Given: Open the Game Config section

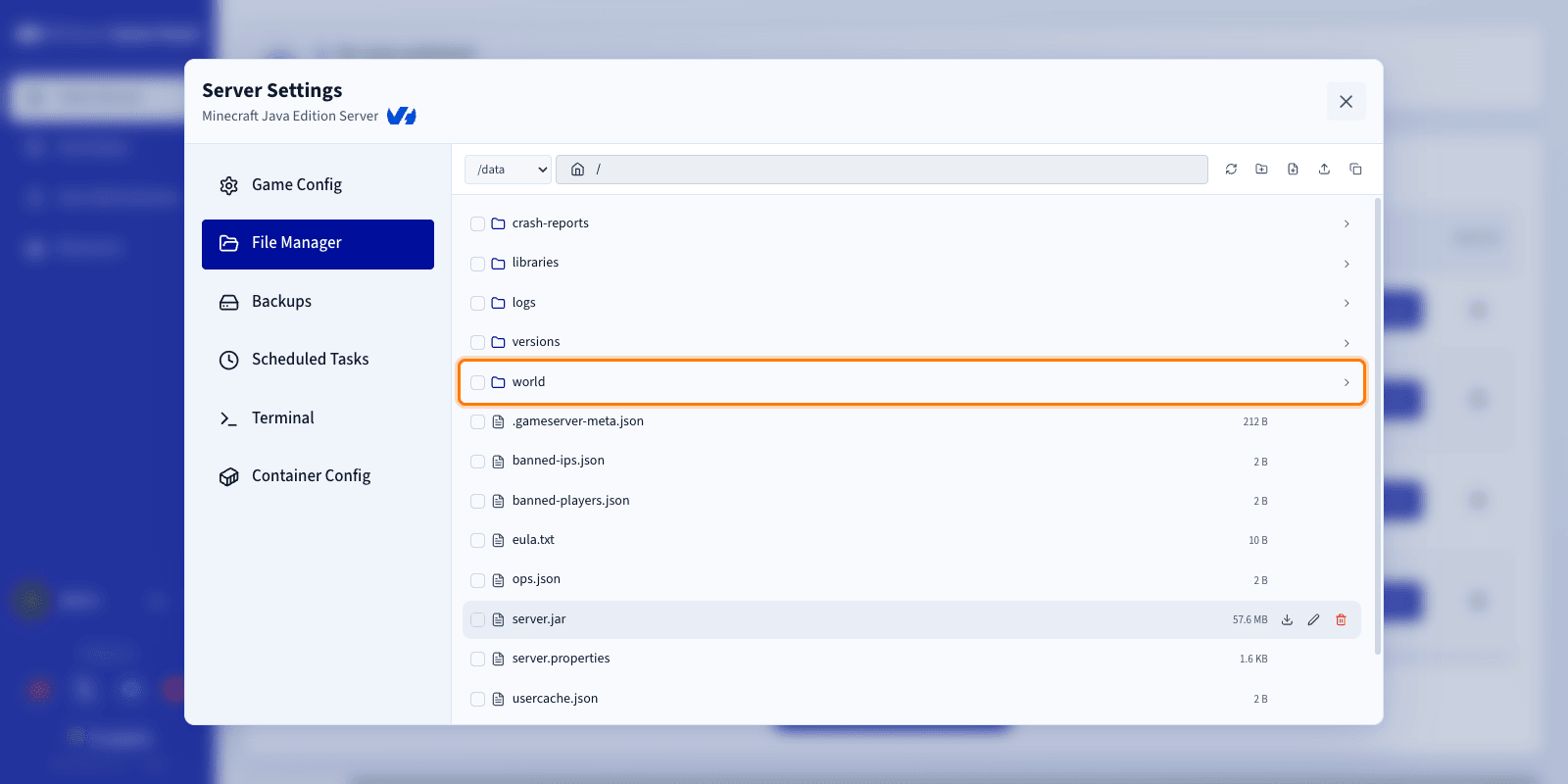Looking at the screenshot, I should click(318, 185).
